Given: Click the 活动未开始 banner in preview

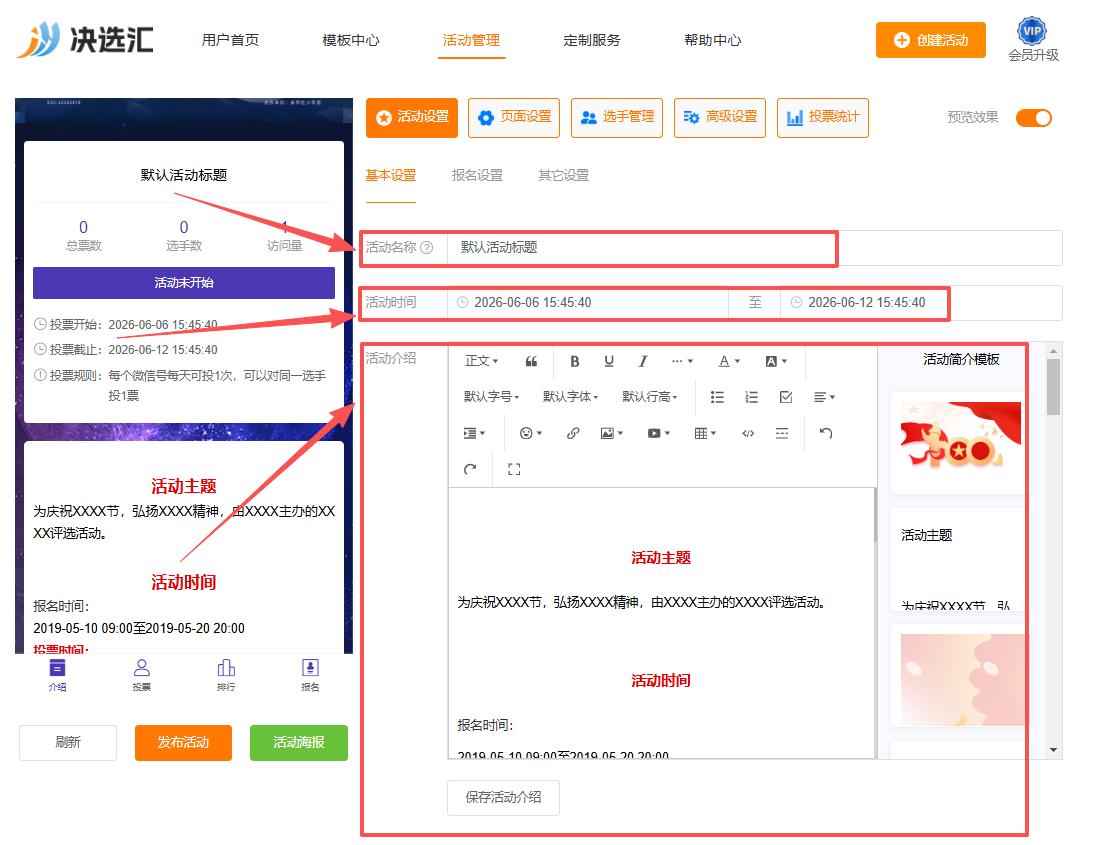Looking at the screenshot, I should 184,283.
